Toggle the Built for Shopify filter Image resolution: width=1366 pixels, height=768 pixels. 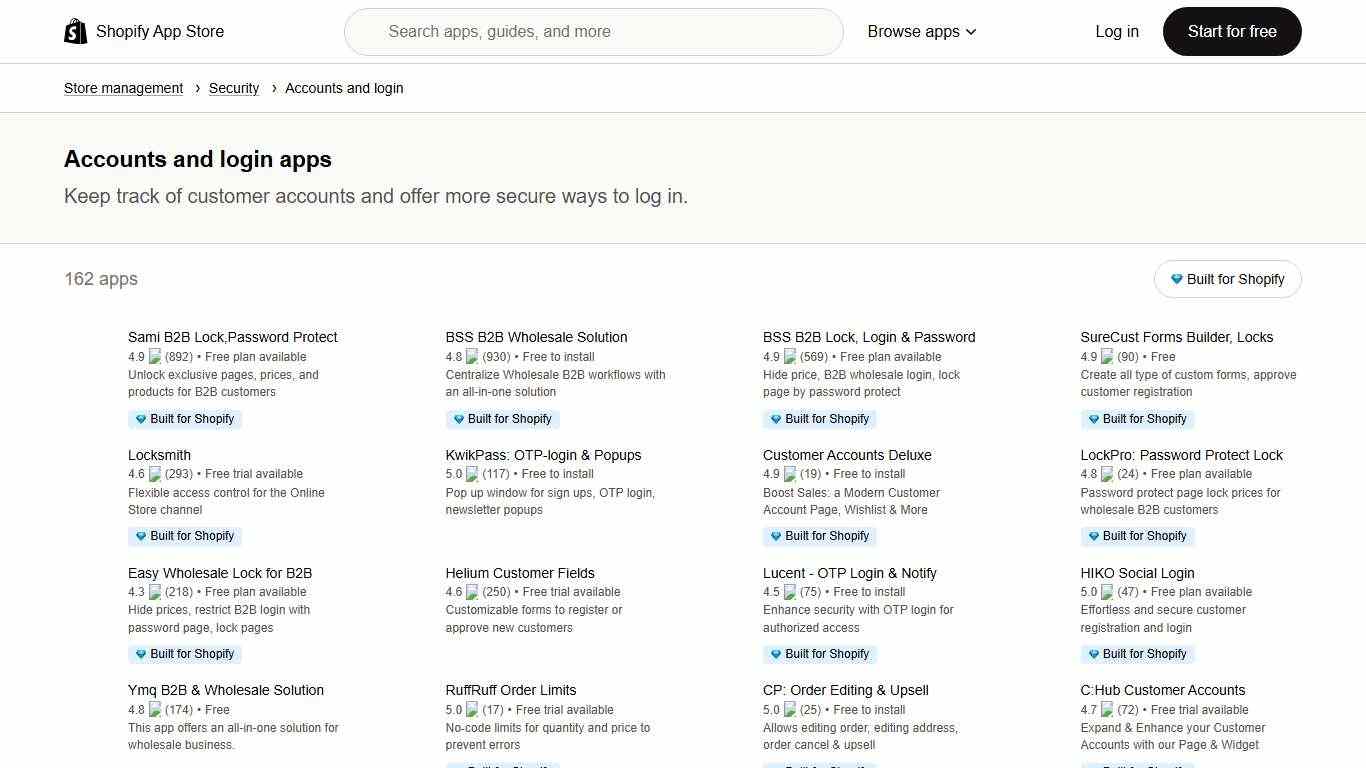pos(1227,279)
